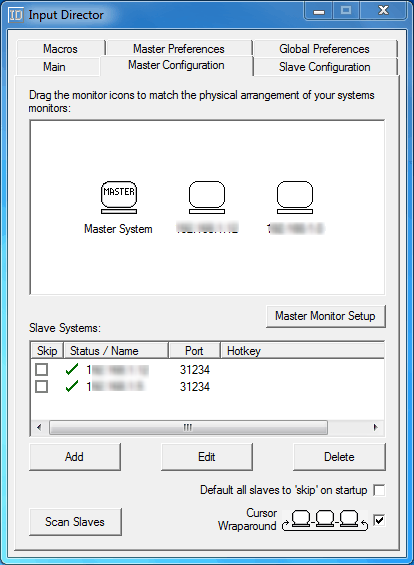
Task: Click the Port column header
Action: point(194,351)
